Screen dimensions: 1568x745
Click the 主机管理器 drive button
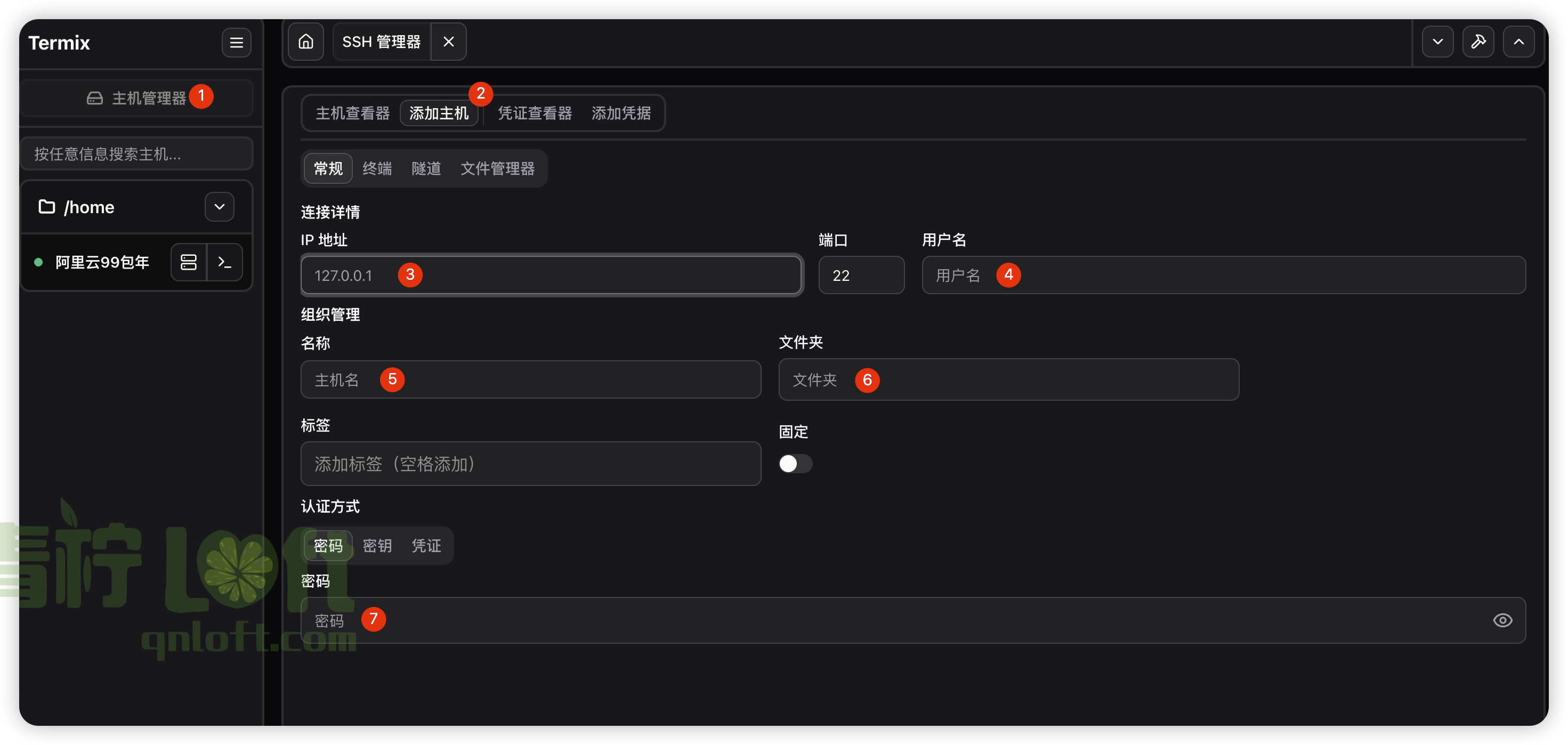click(x=136, y=98)
